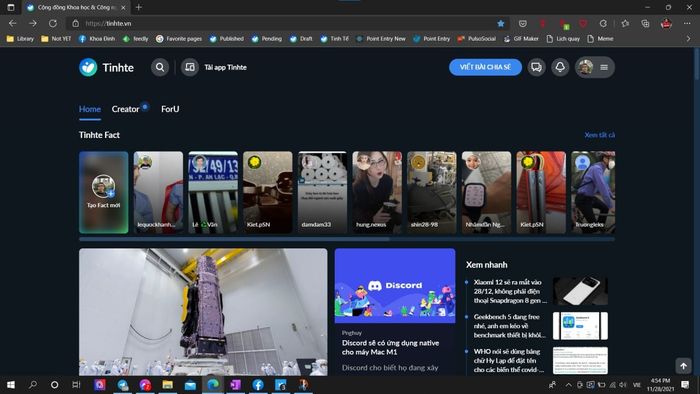Open the Discord banner image

coord(395,286)
